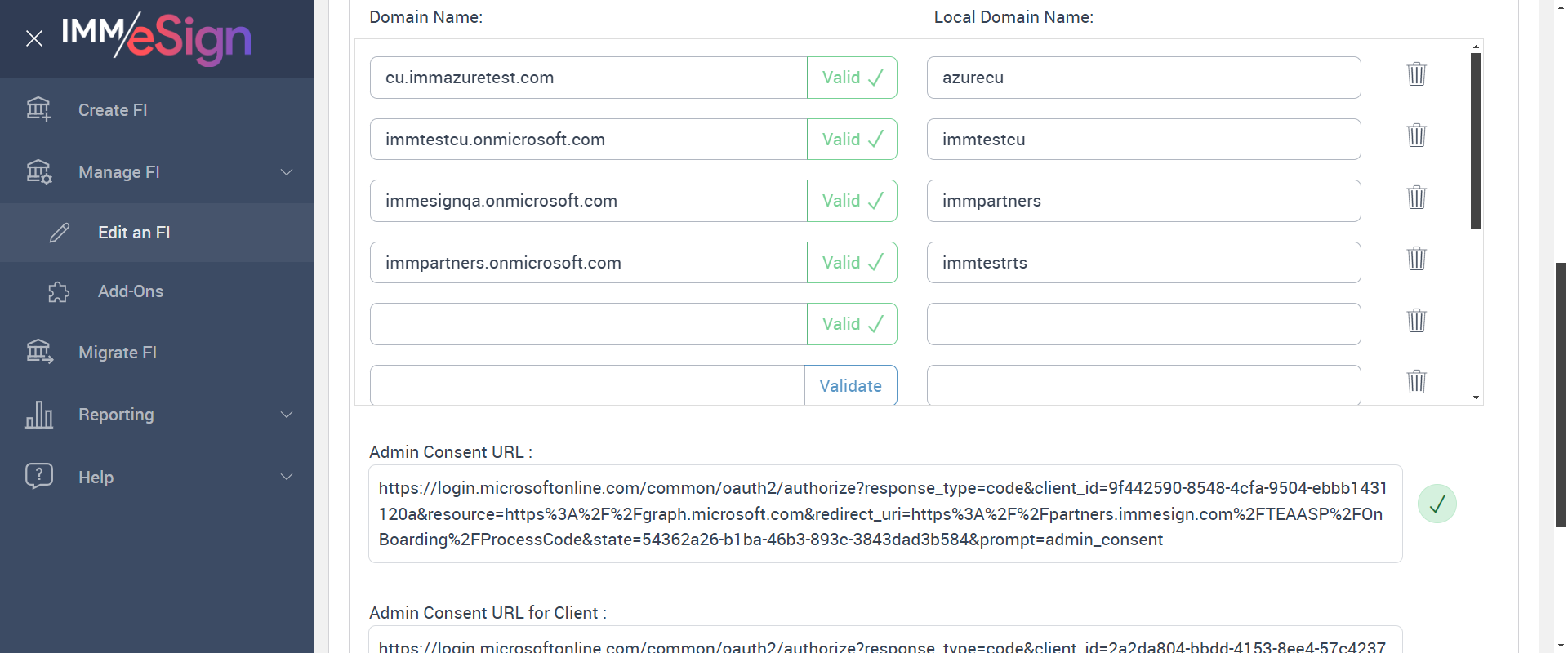1568x653 pixels.
Task: Click the Migrate FI bank icon
Action: pos(38,352)
